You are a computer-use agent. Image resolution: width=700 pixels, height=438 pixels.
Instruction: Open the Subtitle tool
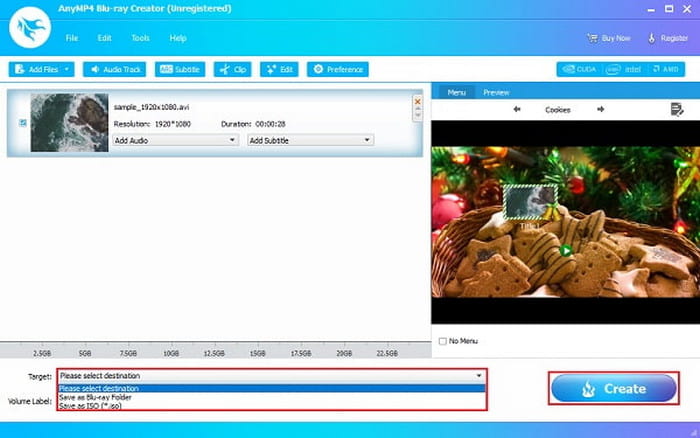coord(181,70)
